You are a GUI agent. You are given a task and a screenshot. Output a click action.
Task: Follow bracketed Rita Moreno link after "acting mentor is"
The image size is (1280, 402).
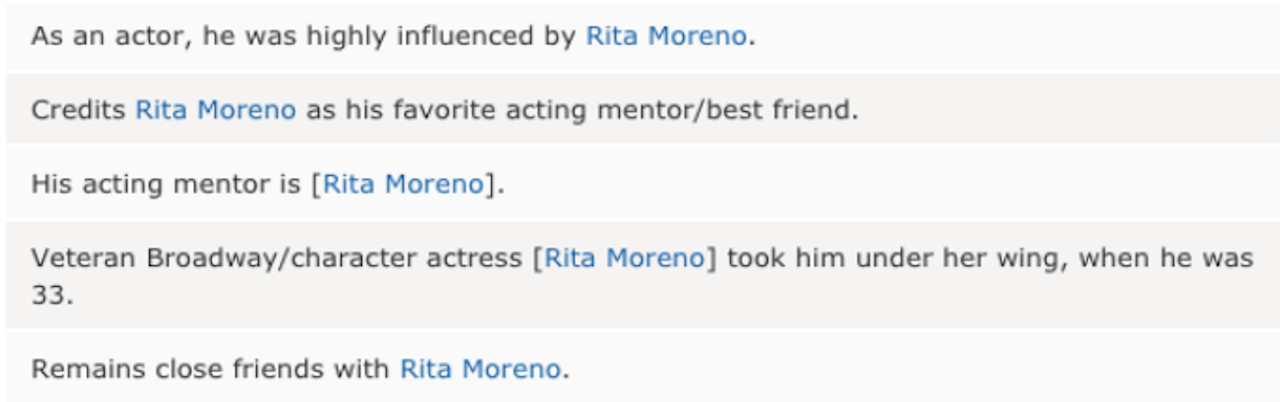click(x=403, y=184)
